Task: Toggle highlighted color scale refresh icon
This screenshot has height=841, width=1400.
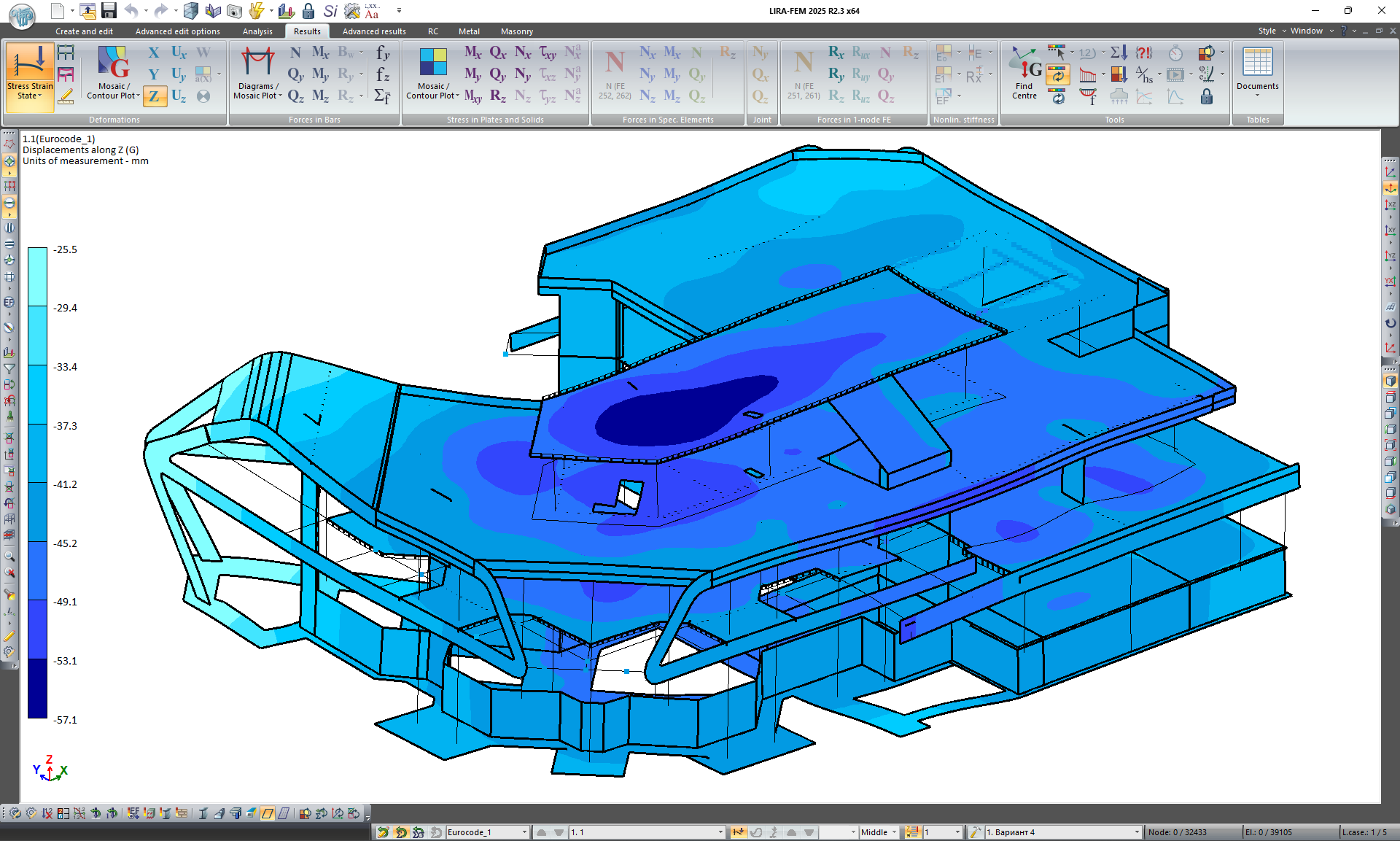Action: click(1057, 74)
